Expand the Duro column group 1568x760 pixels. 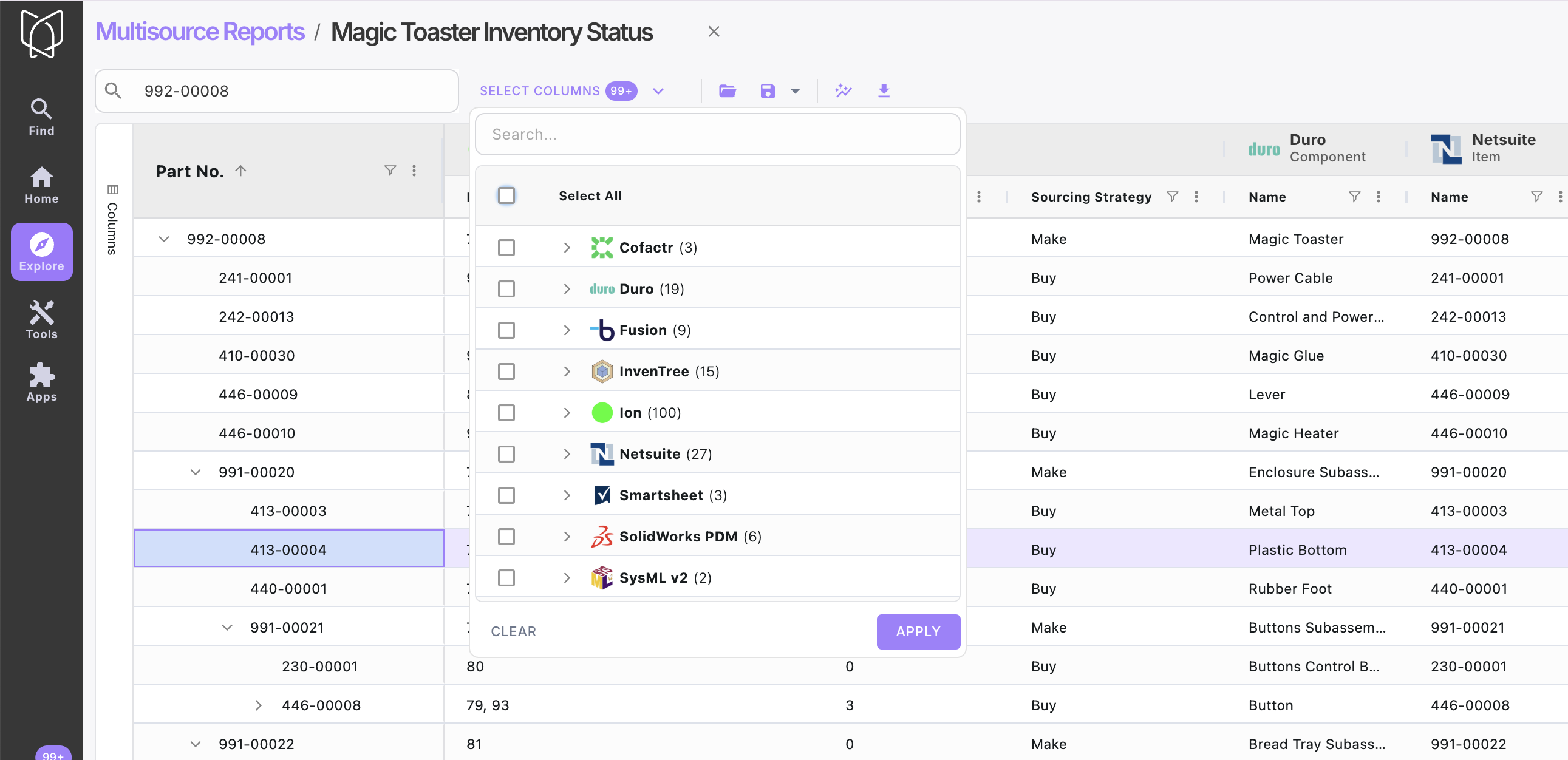click(566, 288)
